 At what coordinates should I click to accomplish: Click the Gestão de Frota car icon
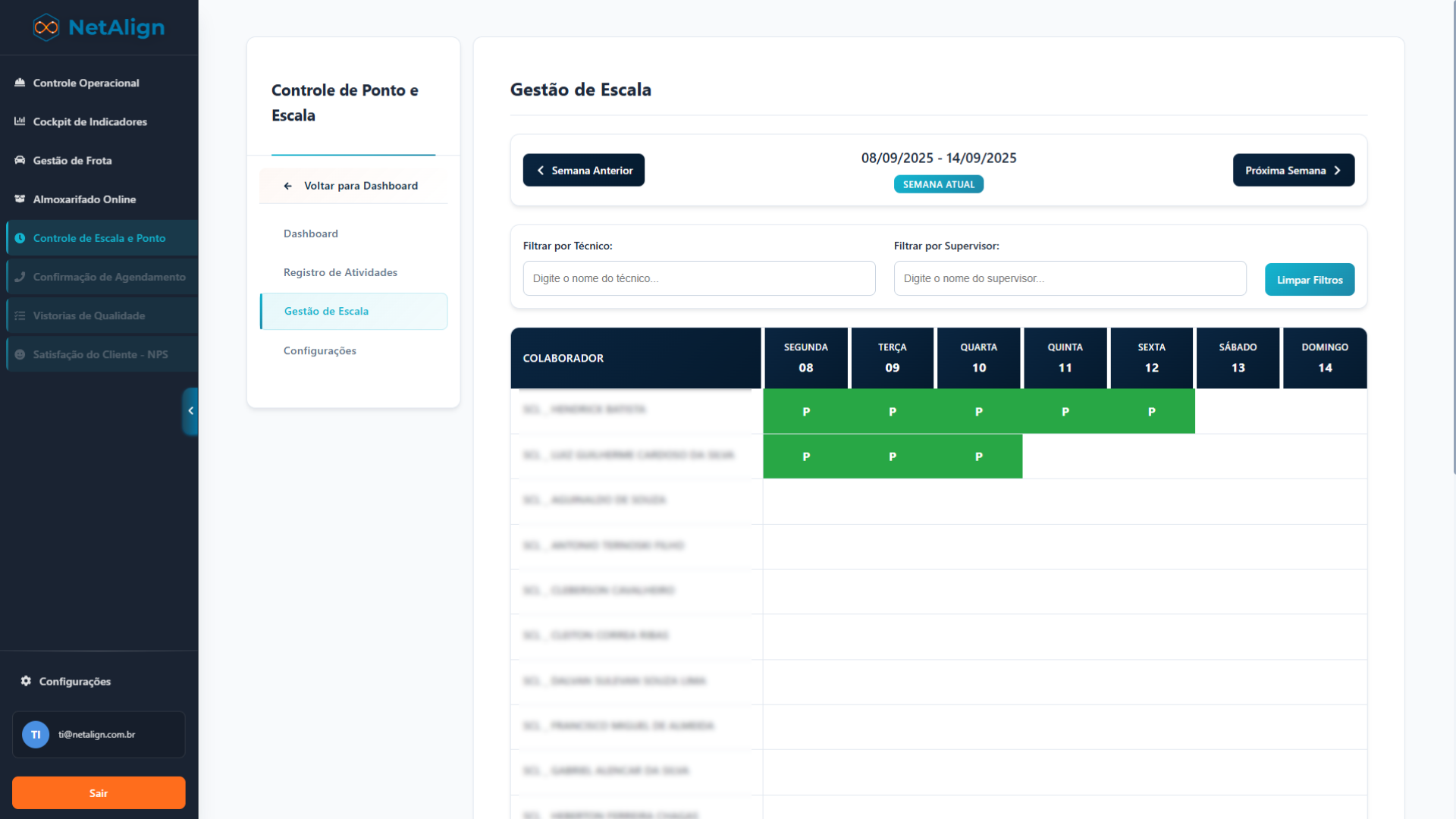20,160
